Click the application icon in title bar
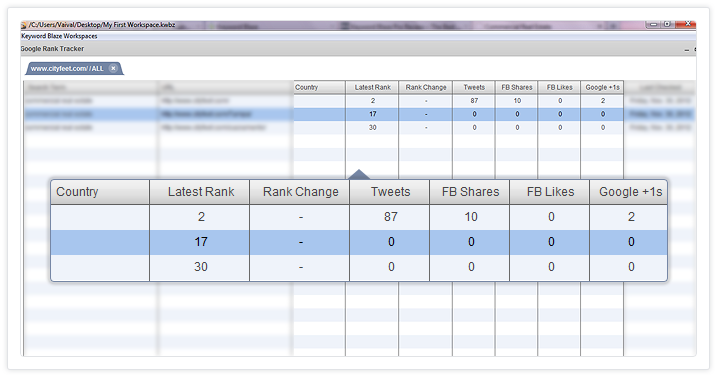The width and height of the screenshot is (717, 377). coord(24,25)
